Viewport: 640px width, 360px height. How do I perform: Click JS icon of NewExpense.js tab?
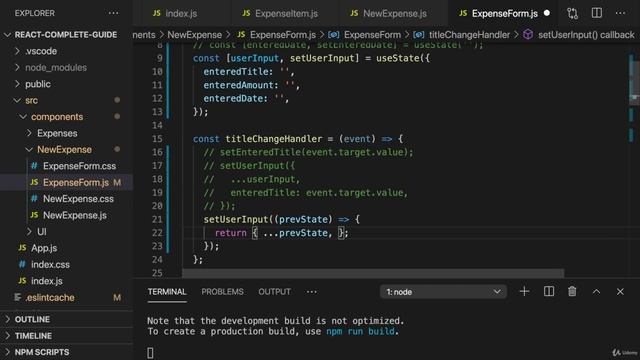[354, 13]
